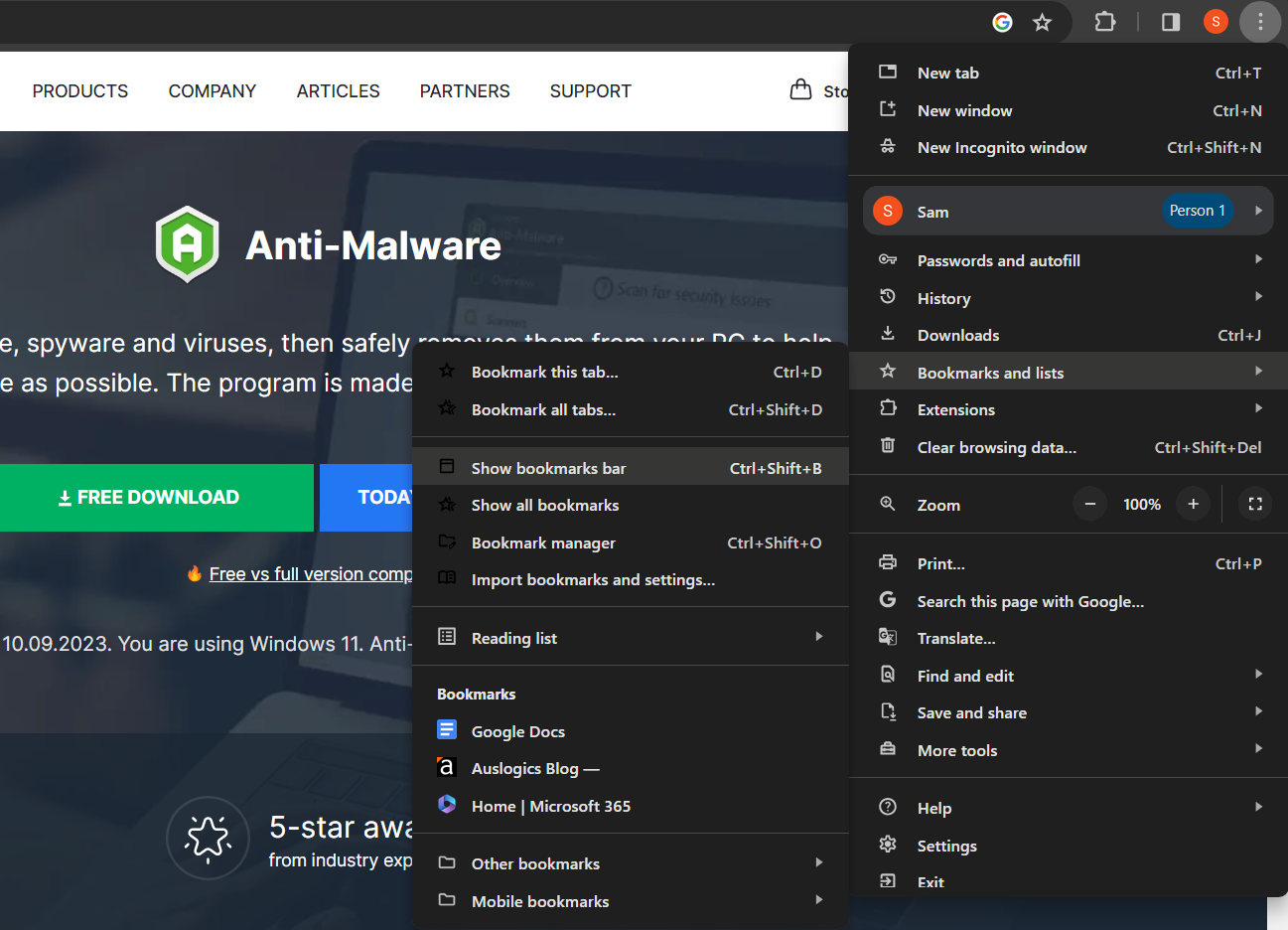Open the side panel icon
Screen dimensions: 1288x930
(1171, 22)
